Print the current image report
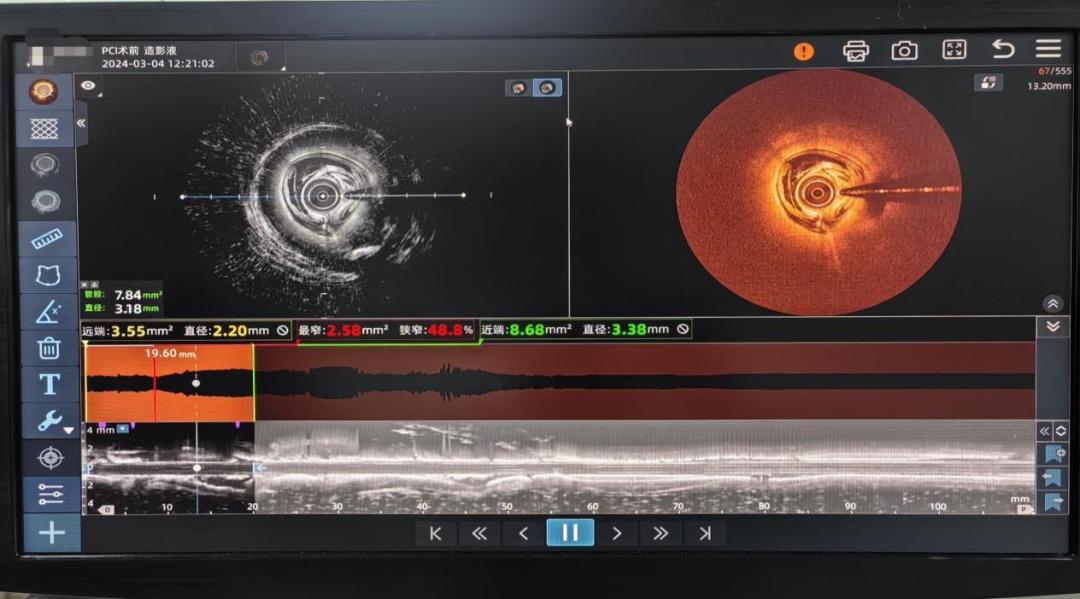Screen dimensions: 1080x599 coord(855,51)
